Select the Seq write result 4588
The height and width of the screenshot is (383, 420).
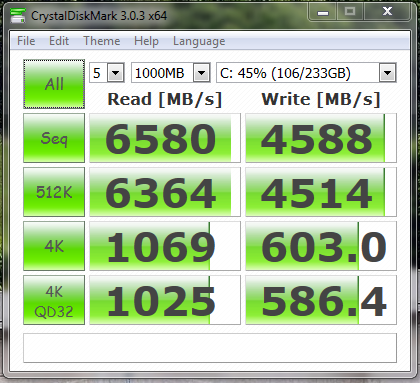pos(321,138)
